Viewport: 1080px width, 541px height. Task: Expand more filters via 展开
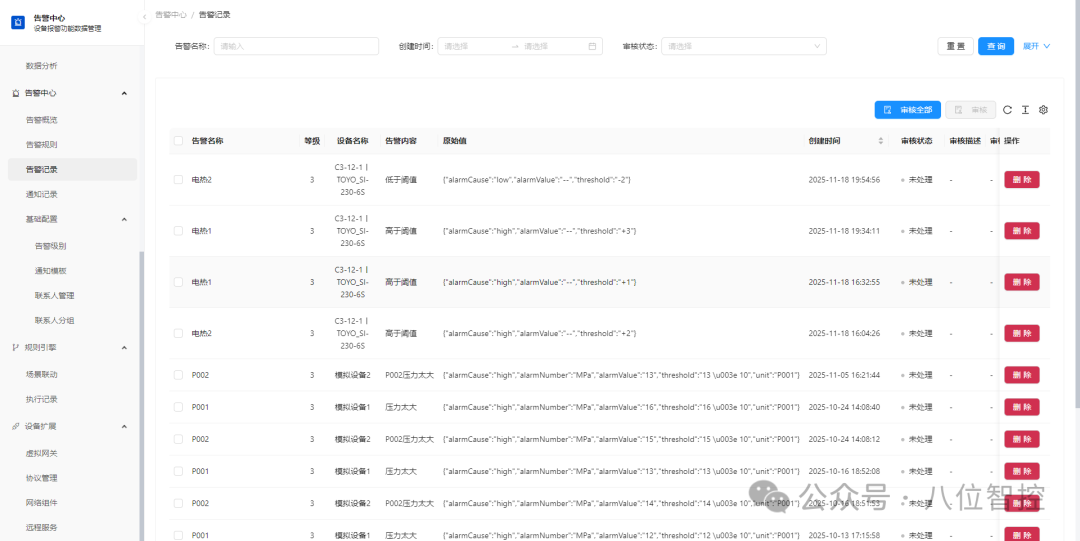[x=1037, y=46]
